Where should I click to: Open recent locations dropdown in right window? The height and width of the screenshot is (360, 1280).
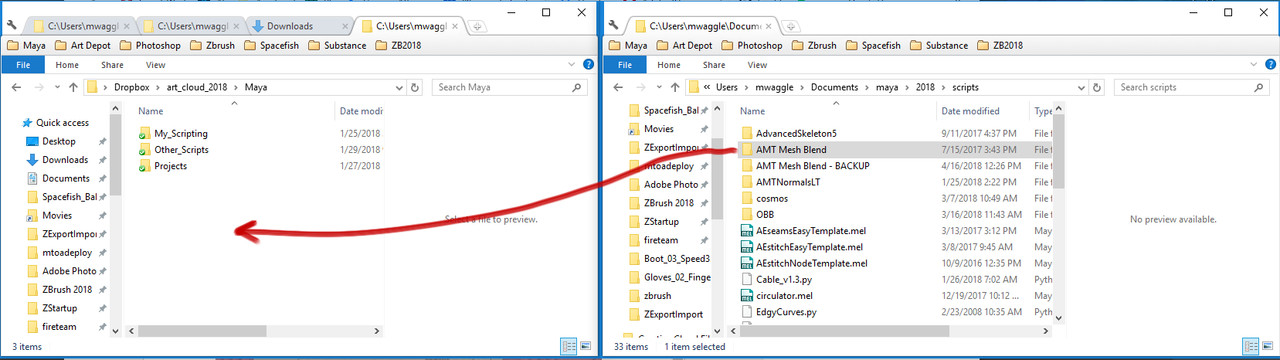pyautogui.click(x=658, y=87)
